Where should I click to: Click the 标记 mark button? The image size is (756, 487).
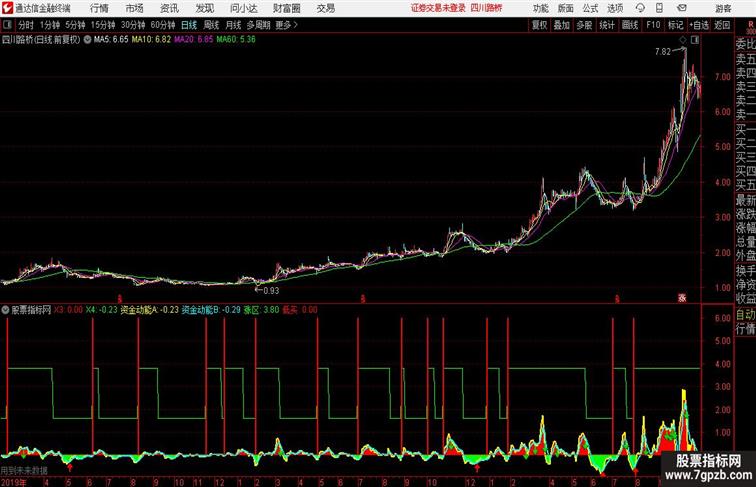[x=675, y=25]
